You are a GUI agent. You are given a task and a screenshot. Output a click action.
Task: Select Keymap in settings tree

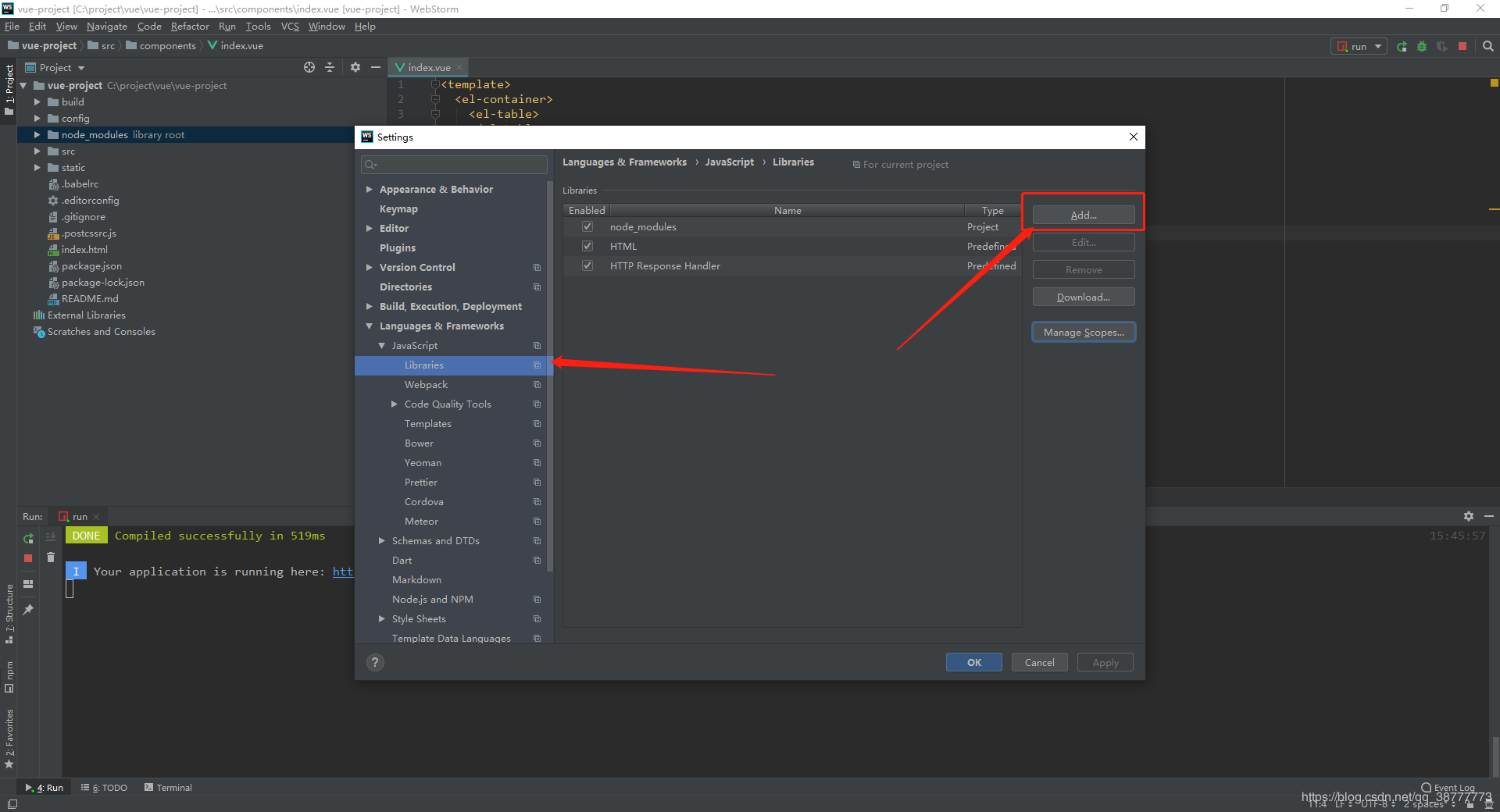pos(398,209)
